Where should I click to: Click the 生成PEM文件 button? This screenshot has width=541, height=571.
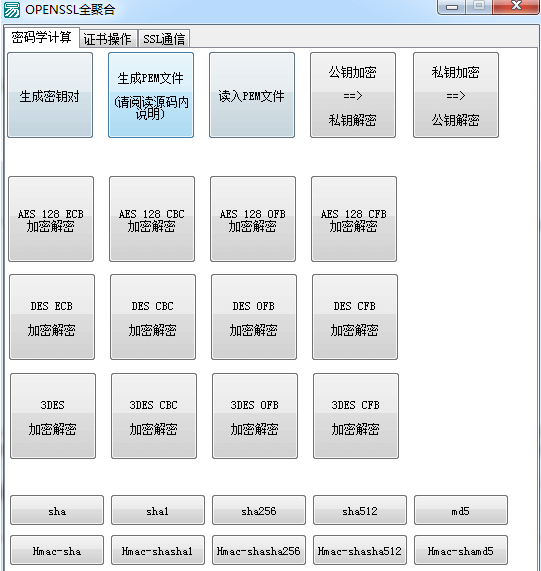151,95
